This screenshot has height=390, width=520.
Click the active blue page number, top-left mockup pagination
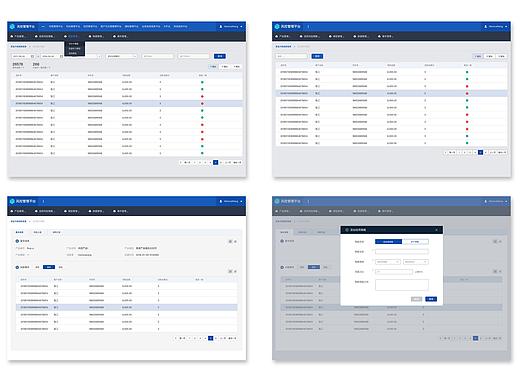pyautogui.click(x=216, y=162)
